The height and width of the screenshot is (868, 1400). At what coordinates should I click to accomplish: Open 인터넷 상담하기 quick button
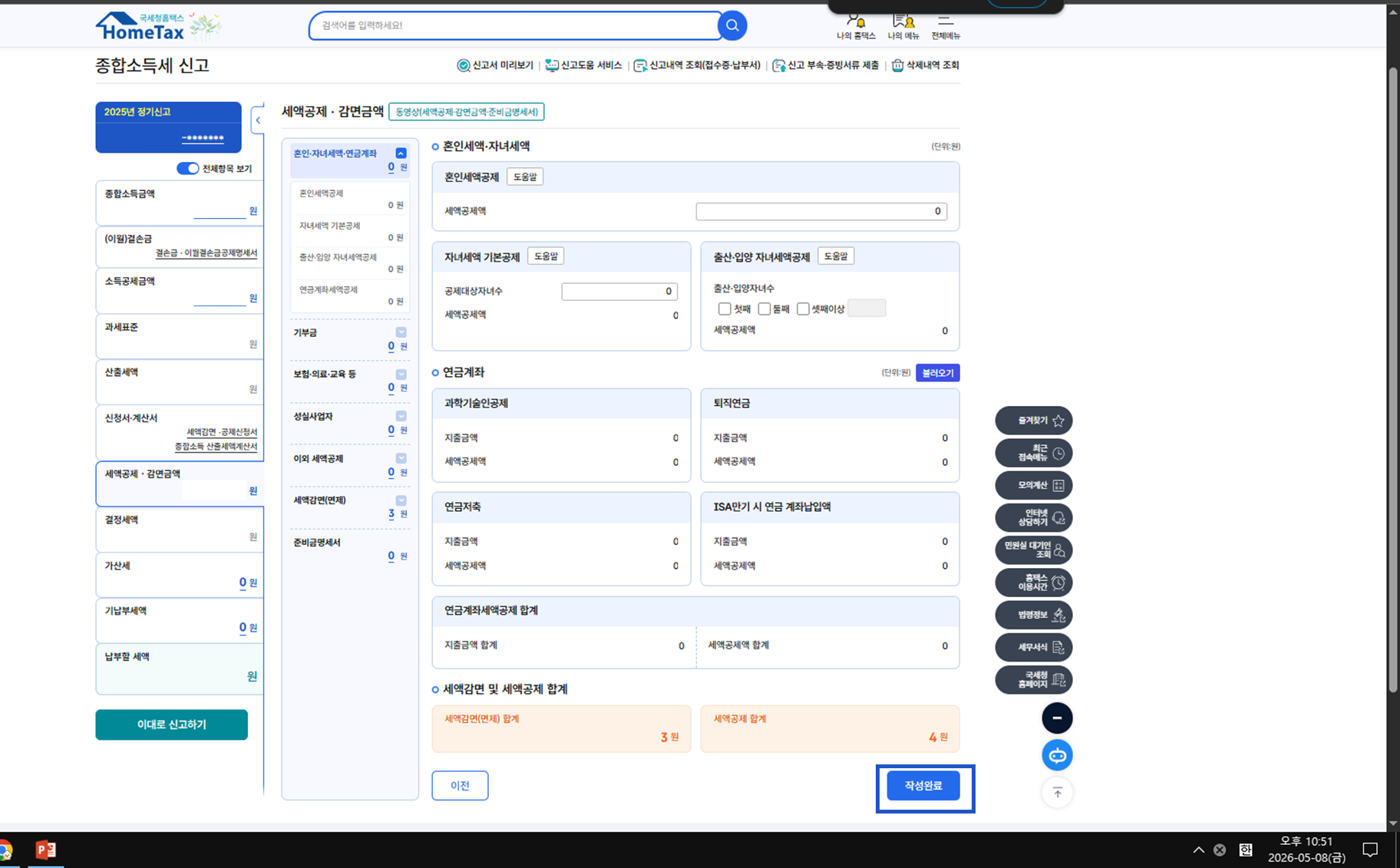pyautogui.click(x=1034, y=517)
